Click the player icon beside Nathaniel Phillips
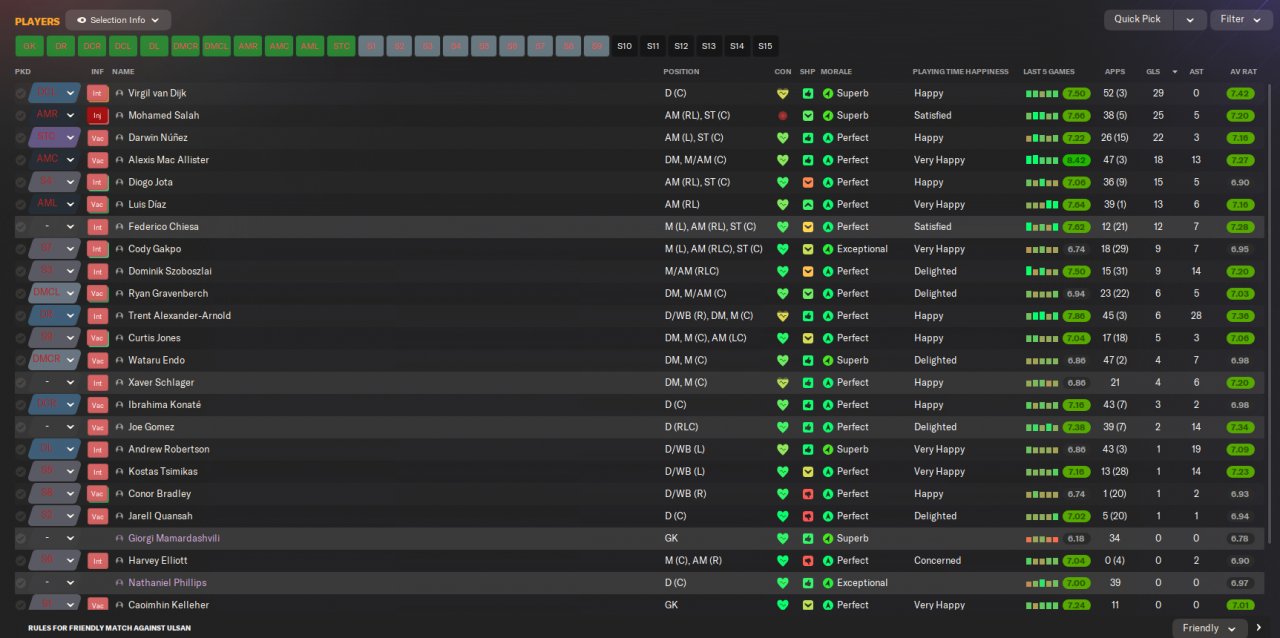This screenshot has width=1280, height=638. pyautogui.click(x=120, y=583)
